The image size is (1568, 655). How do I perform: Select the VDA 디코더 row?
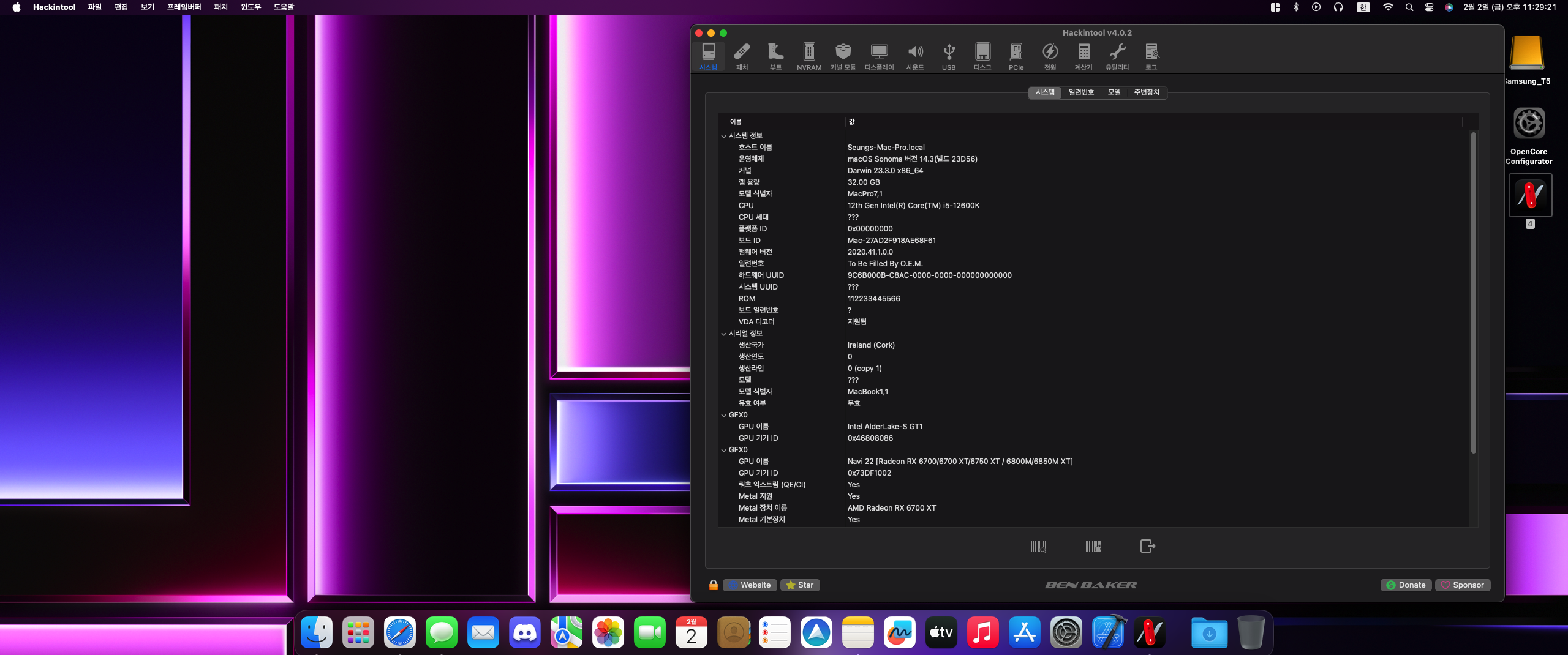click(1093, 322)
